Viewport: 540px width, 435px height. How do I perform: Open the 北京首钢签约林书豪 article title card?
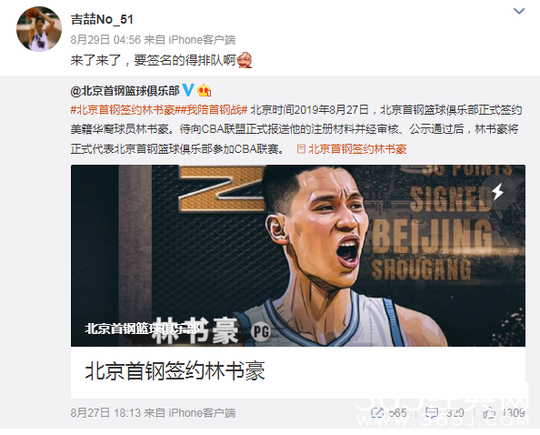click(x=298, y=372)
